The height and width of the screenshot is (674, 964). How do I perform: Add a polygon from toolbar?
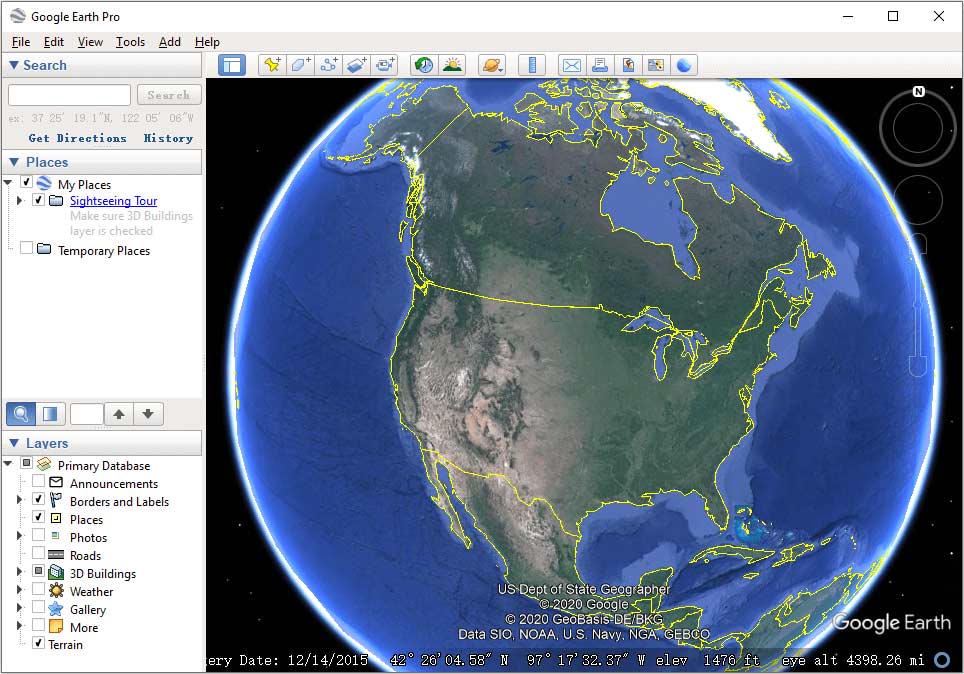pyautogui.click(x=300, y=65)
